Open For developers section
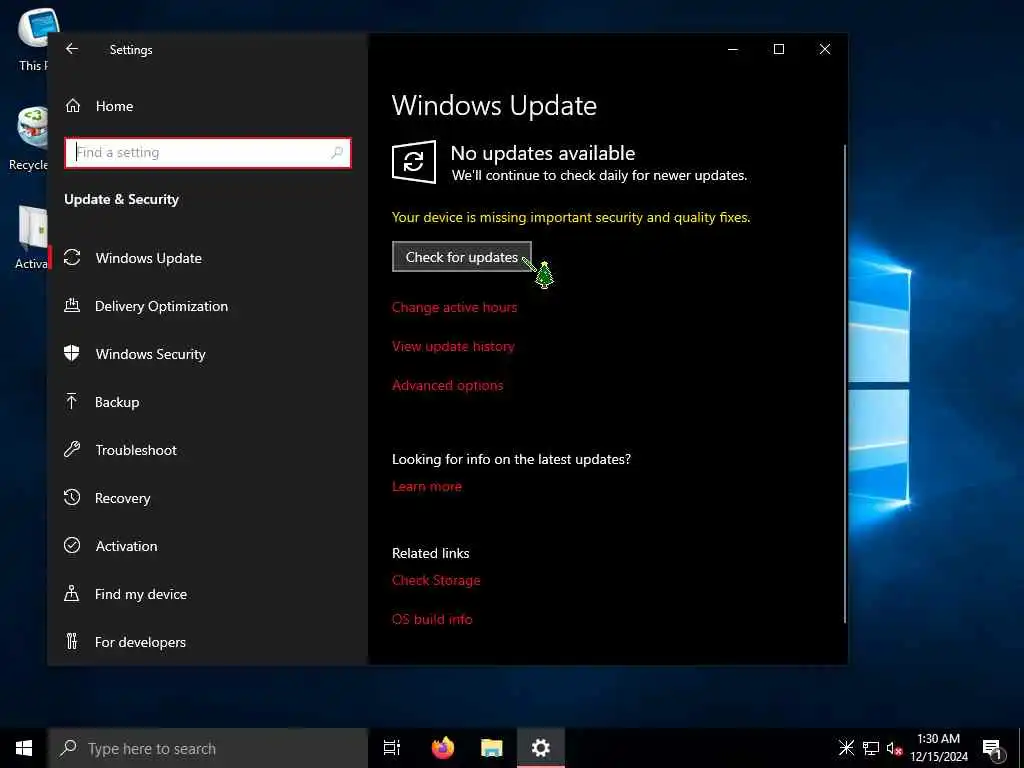This screenshot has width=1024, height=768. tap(140, 642)
